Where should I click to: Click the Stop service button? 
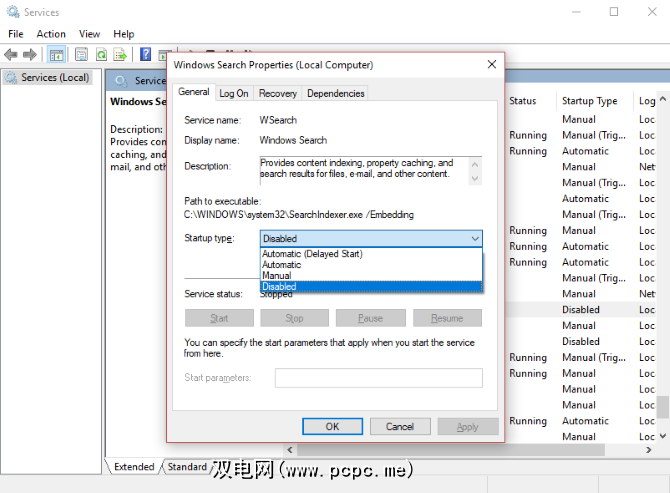click(x=294, y=318)
